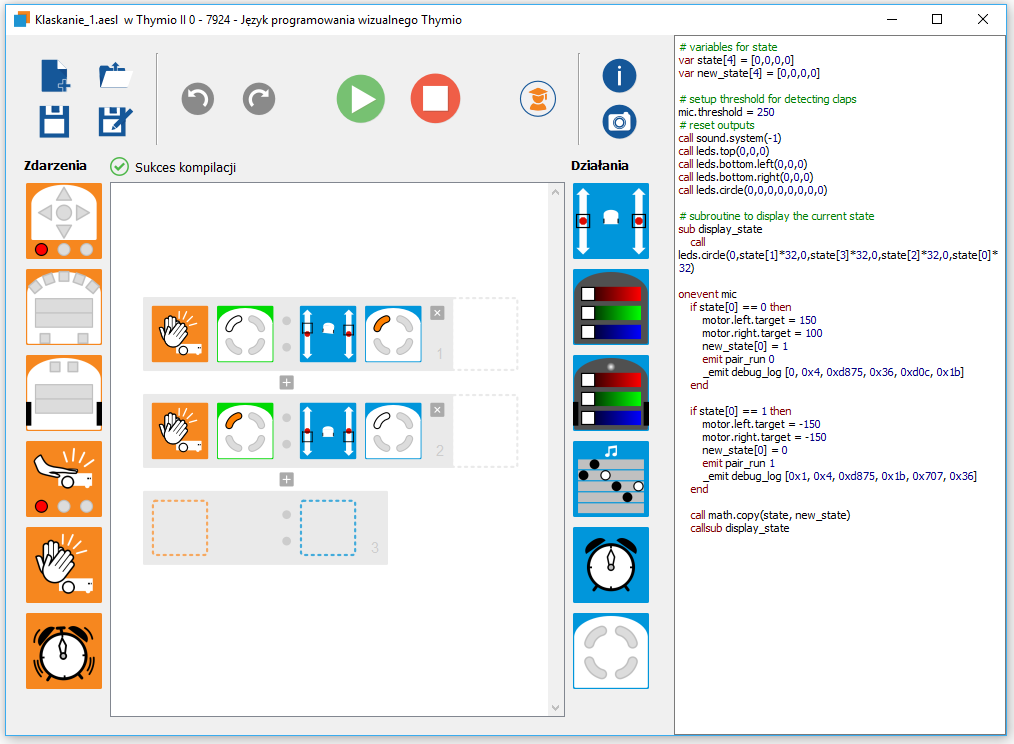
Task: Delete row 1 using its X button
Action: click(x=437, y=313)
